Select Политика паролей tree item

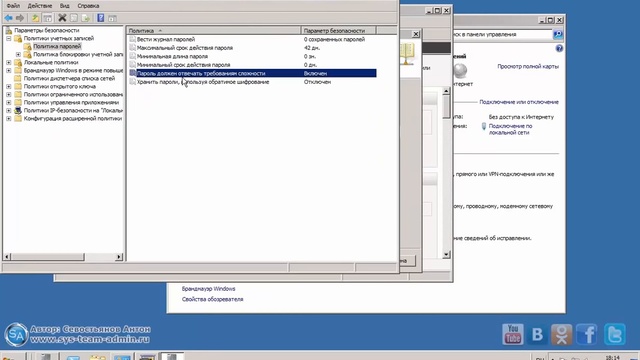pyautogui.click(x=57, y=46)
